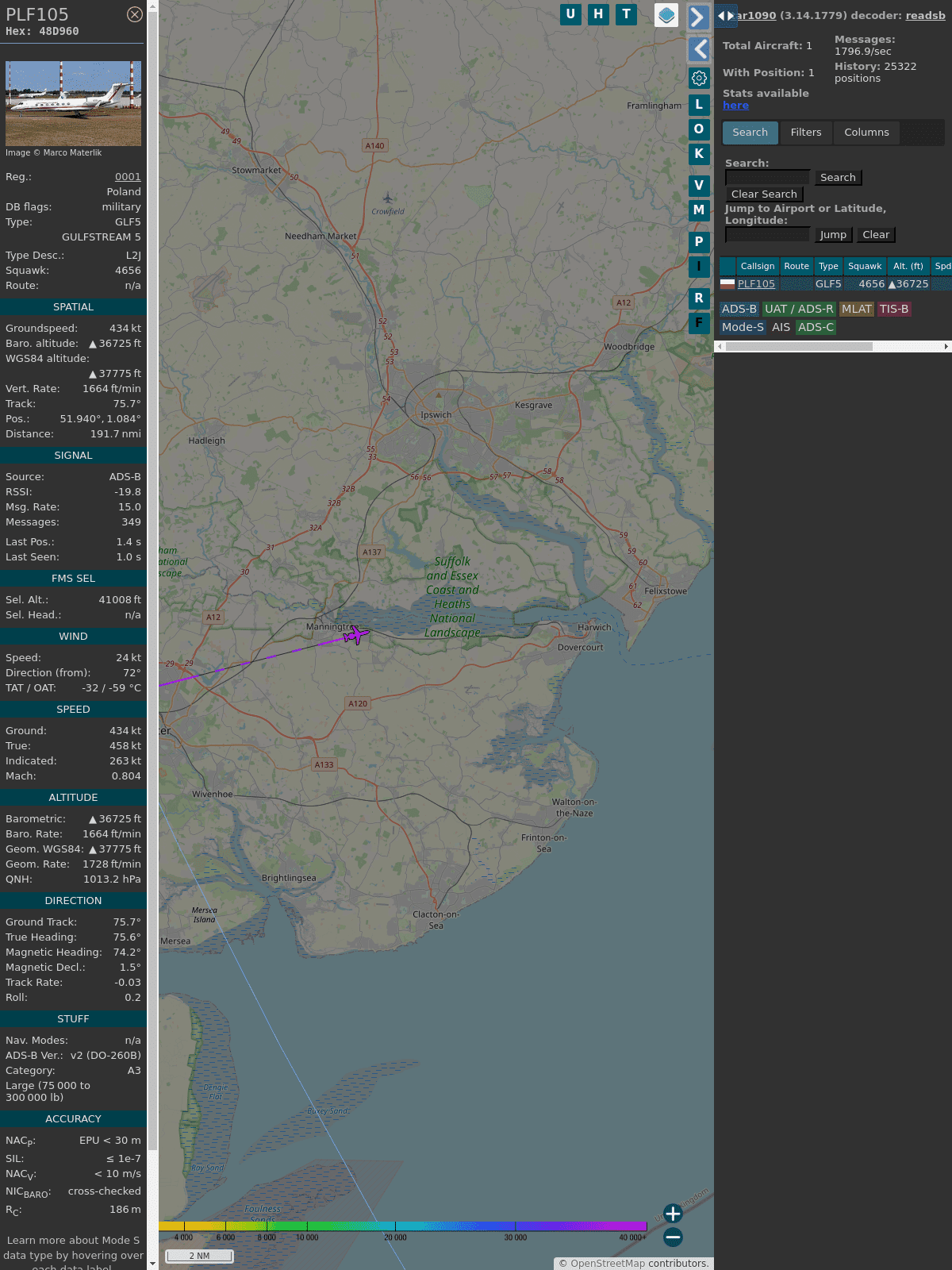Viewport: 952px width, 1270px height.
Task: Click into the Search input field
Action: click(767, 177)
